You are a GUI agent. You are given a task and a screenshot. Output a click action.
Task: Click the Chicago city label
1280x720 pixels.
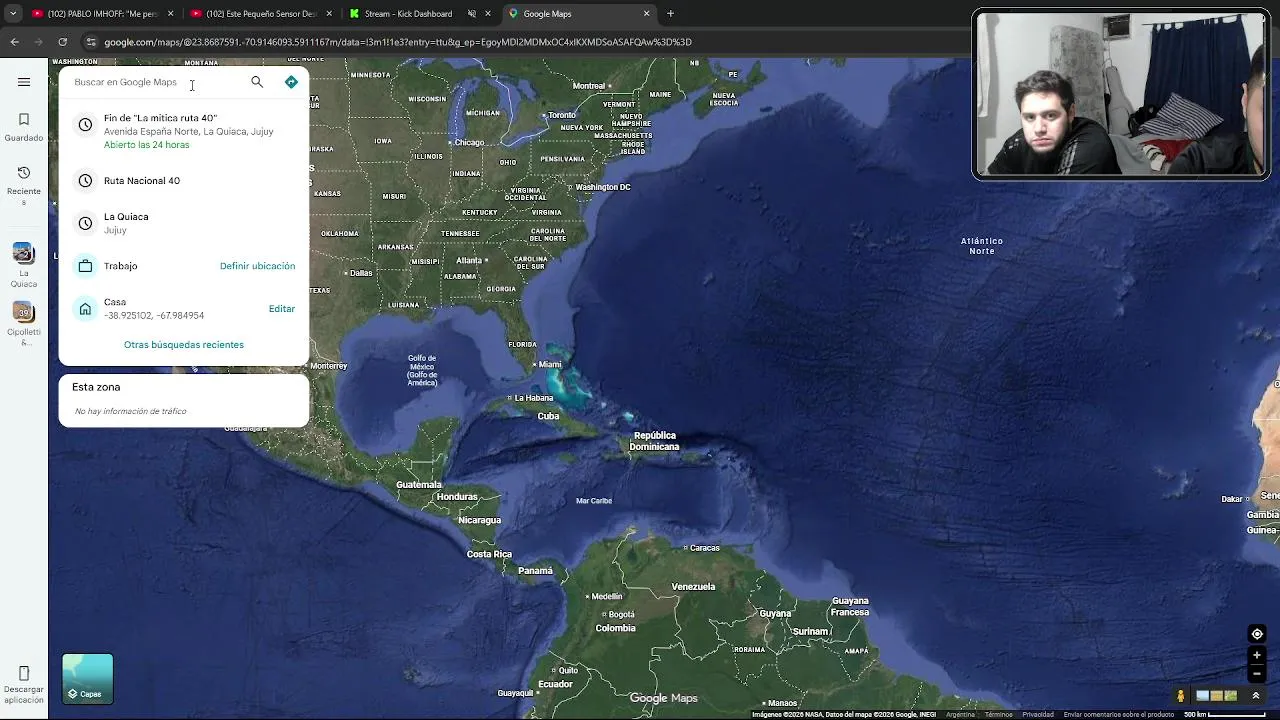click(x=469, y=143)
